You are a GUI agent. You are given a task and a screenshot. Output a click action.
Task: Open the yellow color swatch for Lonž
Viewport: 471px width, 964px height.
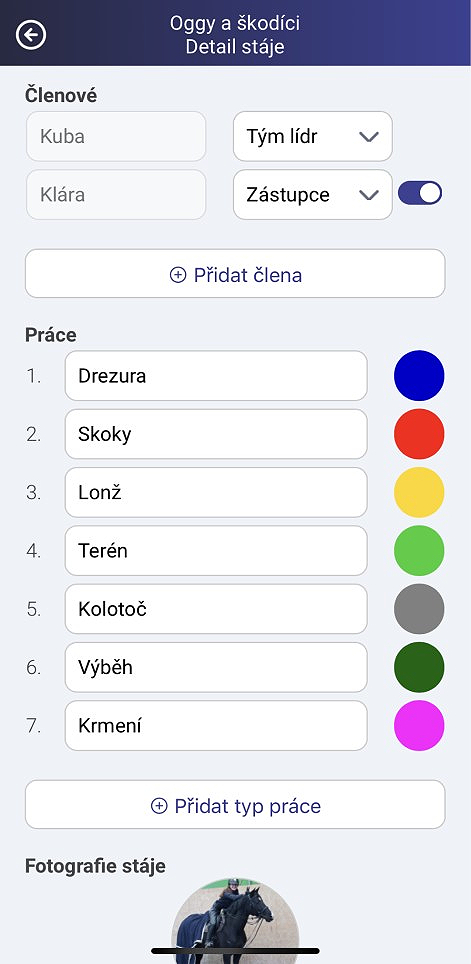click(x=419, y=492)
